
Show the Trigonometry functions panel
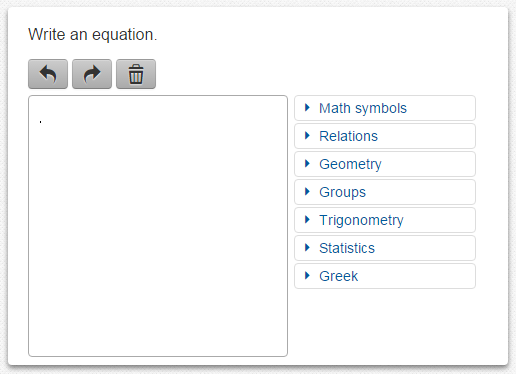pos(361,220)
